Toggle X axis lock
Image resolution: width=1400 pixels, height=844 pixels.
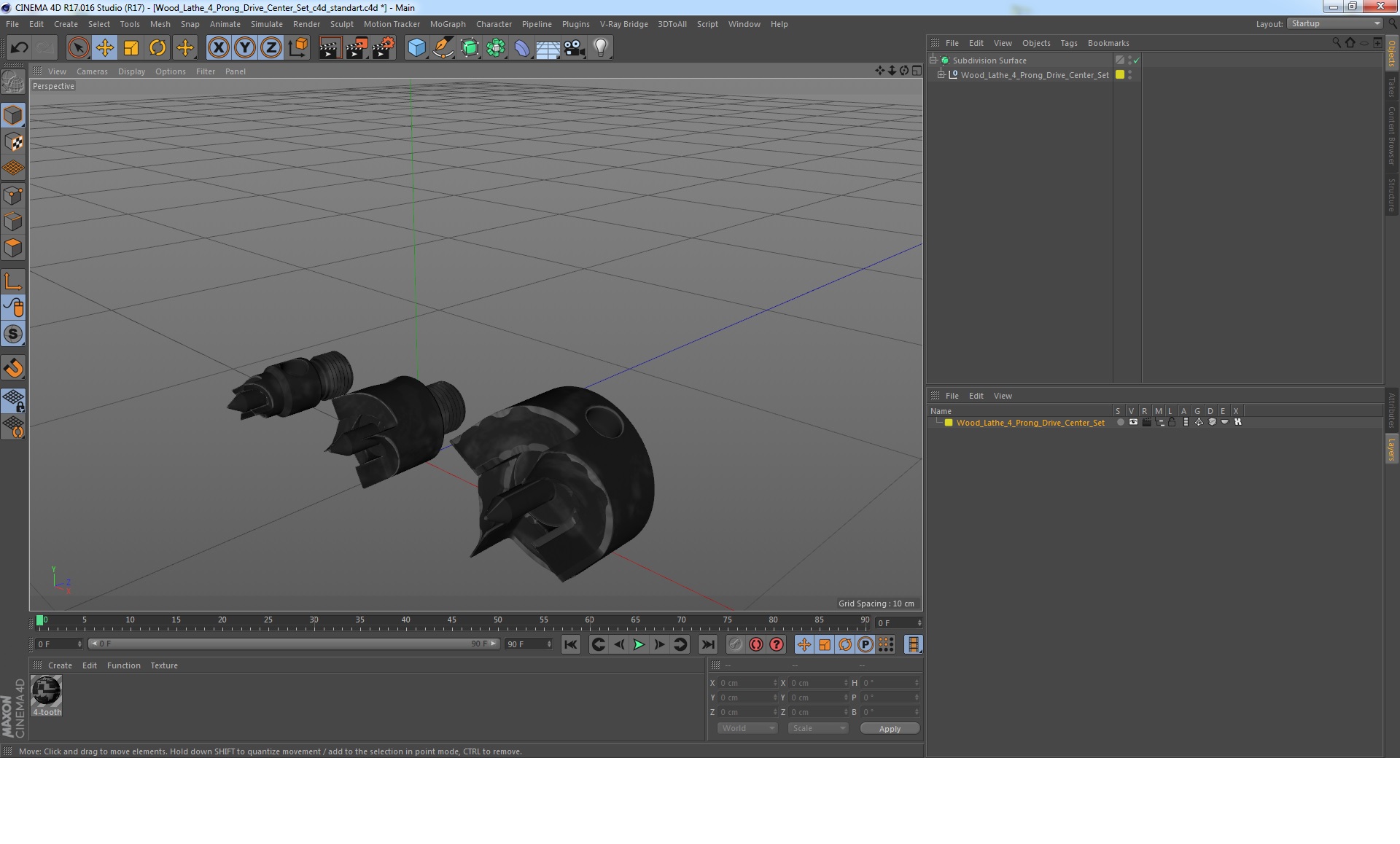coord(218,48)
